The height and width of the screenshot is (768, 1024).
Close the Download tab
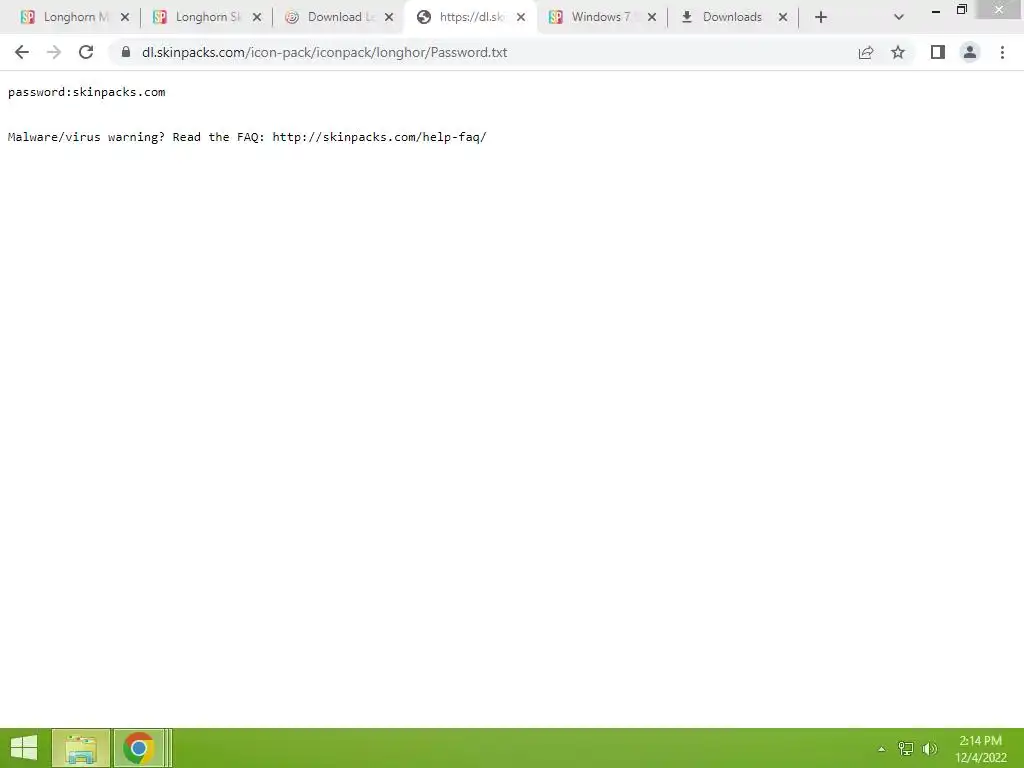pyautogui.click(x=389, y=17)
